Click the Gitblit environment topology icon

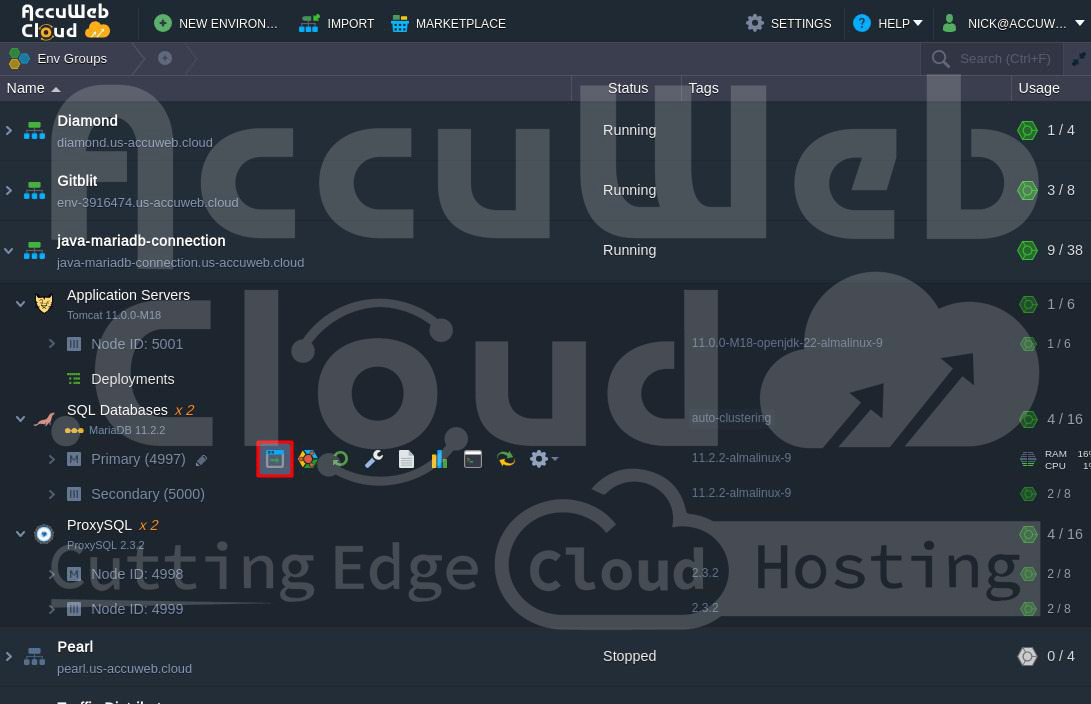pyautogui.click(x=34, y=191)
